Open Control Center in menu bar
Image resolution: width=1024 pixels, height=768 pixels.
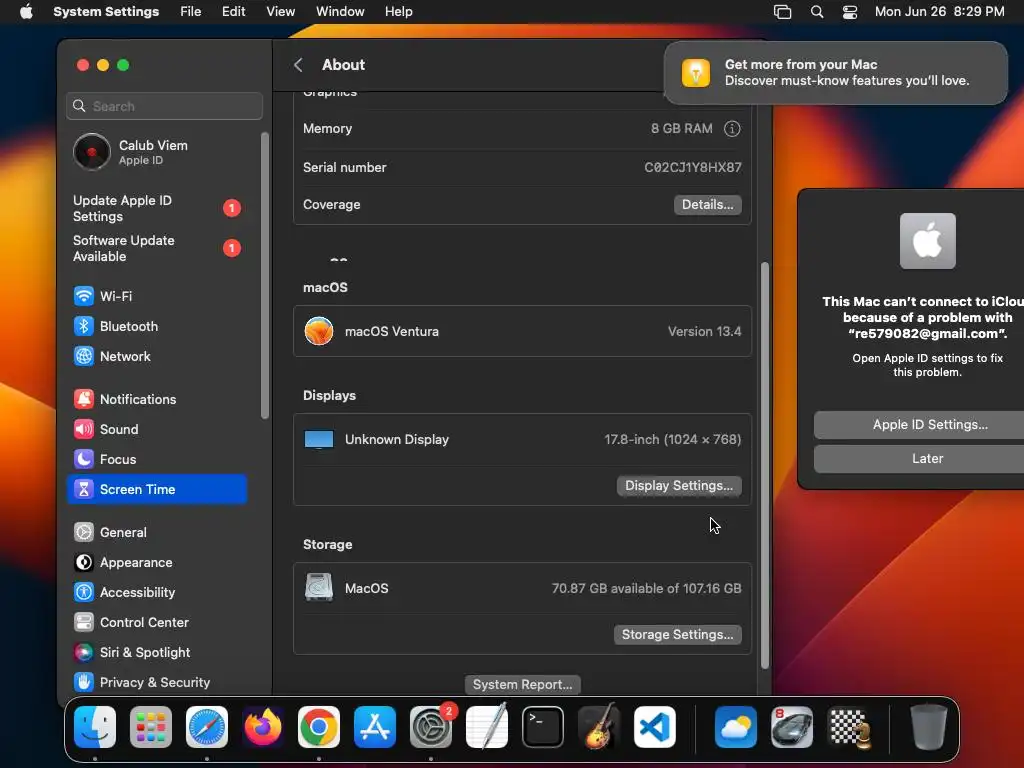(x=850, y=12)
